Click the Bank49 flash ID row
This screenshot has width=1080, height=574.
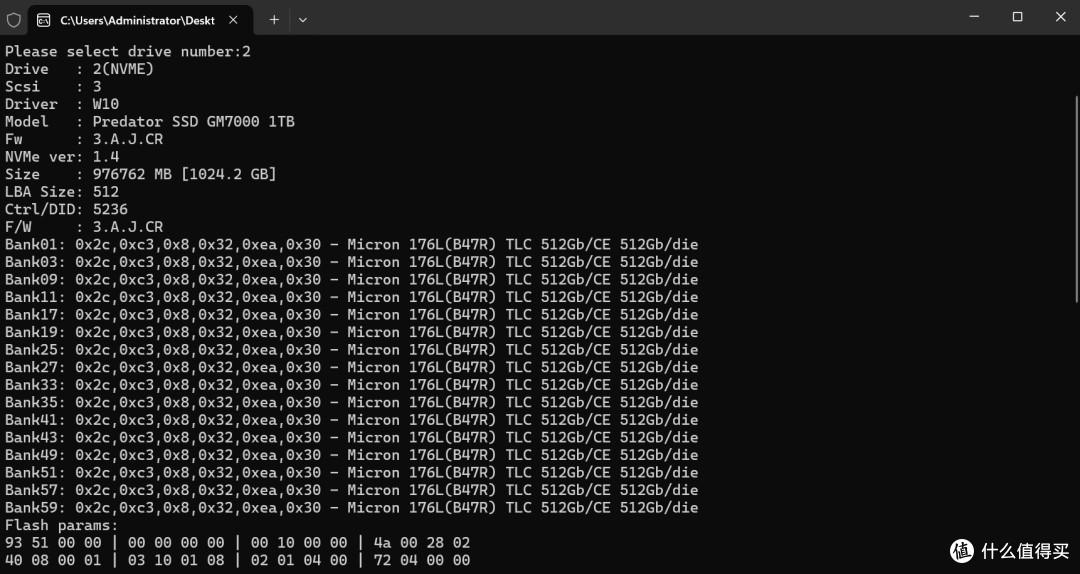[x=351, y=455]
